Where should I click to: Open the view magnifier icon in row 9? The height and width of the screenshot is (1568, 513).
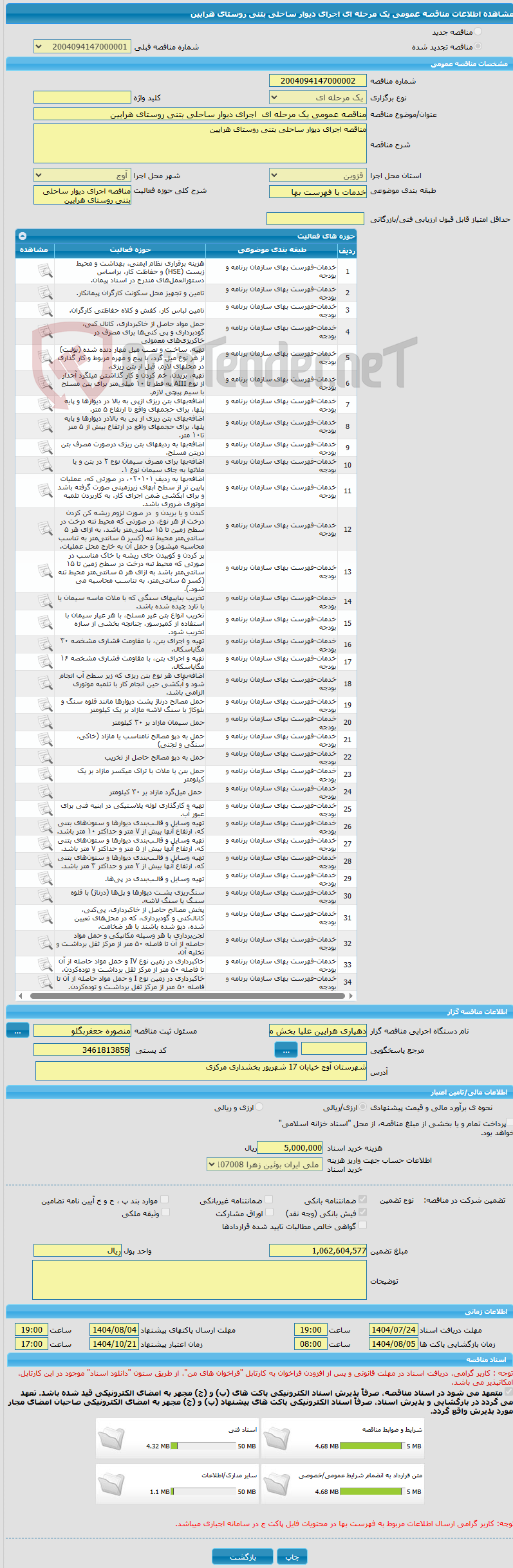(x=44, y=448)
